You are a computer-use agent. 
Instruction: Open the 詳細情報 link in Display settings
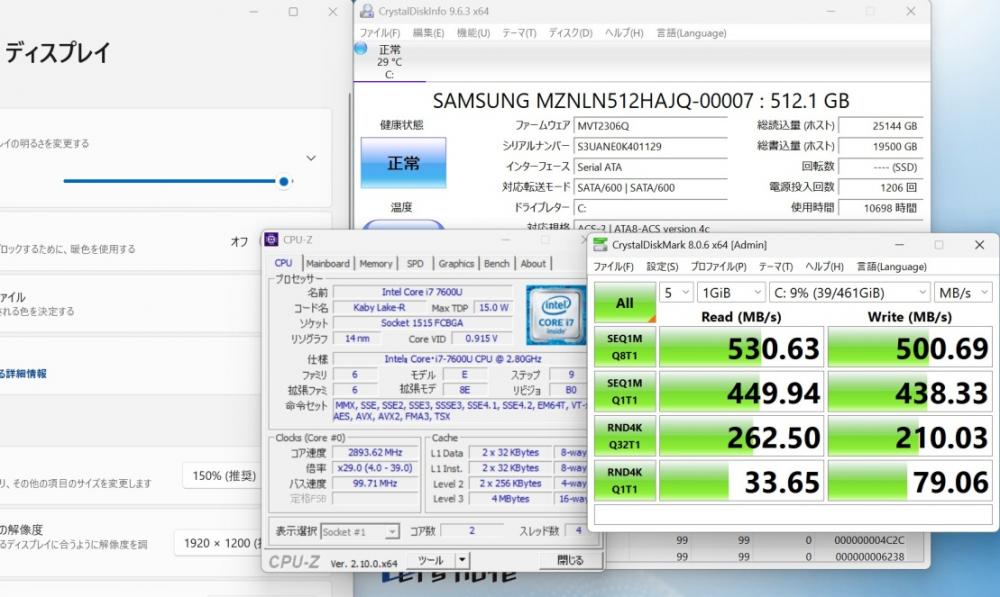pos(24,374)
